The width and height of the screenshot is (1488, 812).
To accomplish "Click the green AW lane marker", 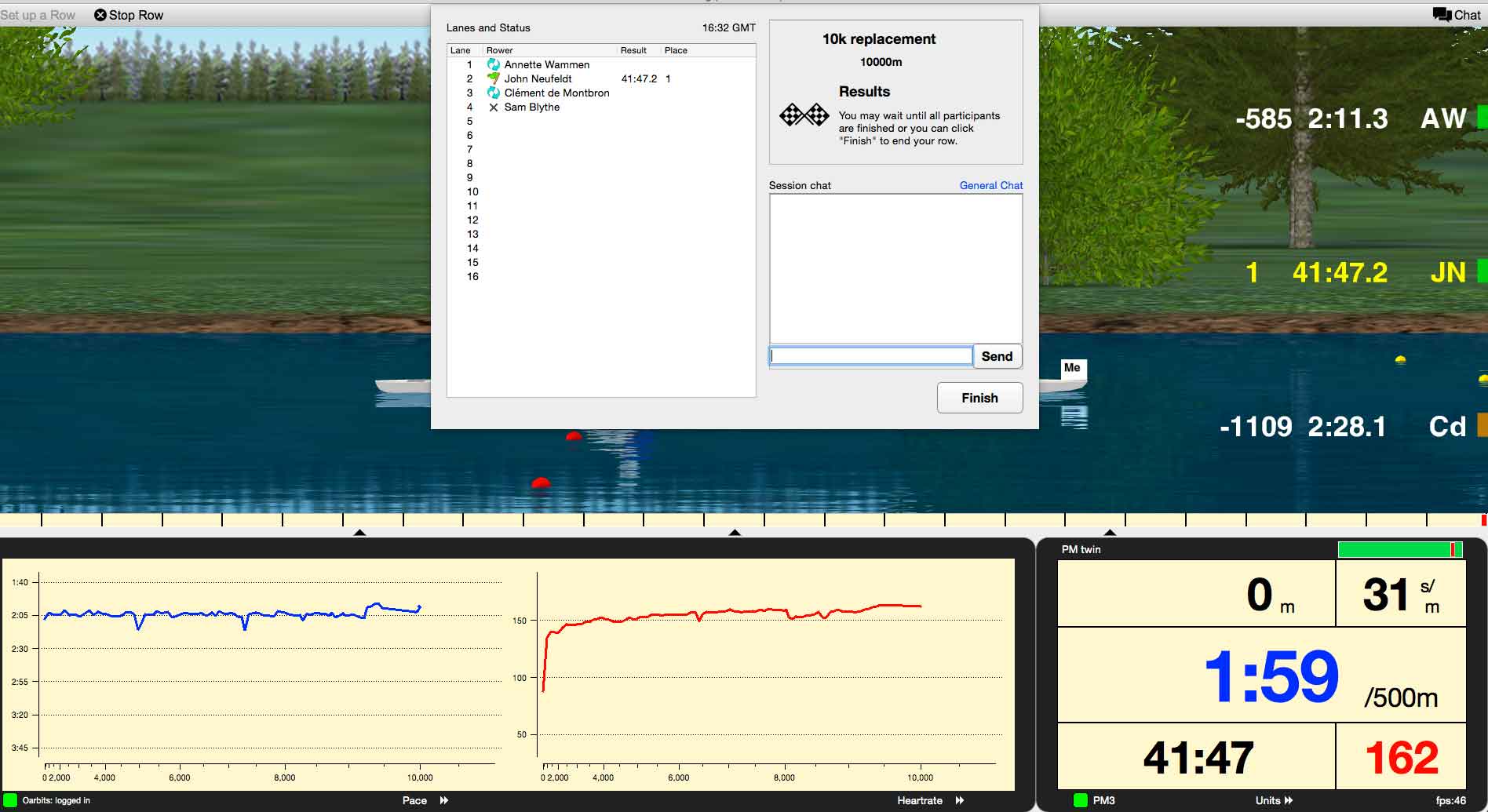I will click(1483, 117).
